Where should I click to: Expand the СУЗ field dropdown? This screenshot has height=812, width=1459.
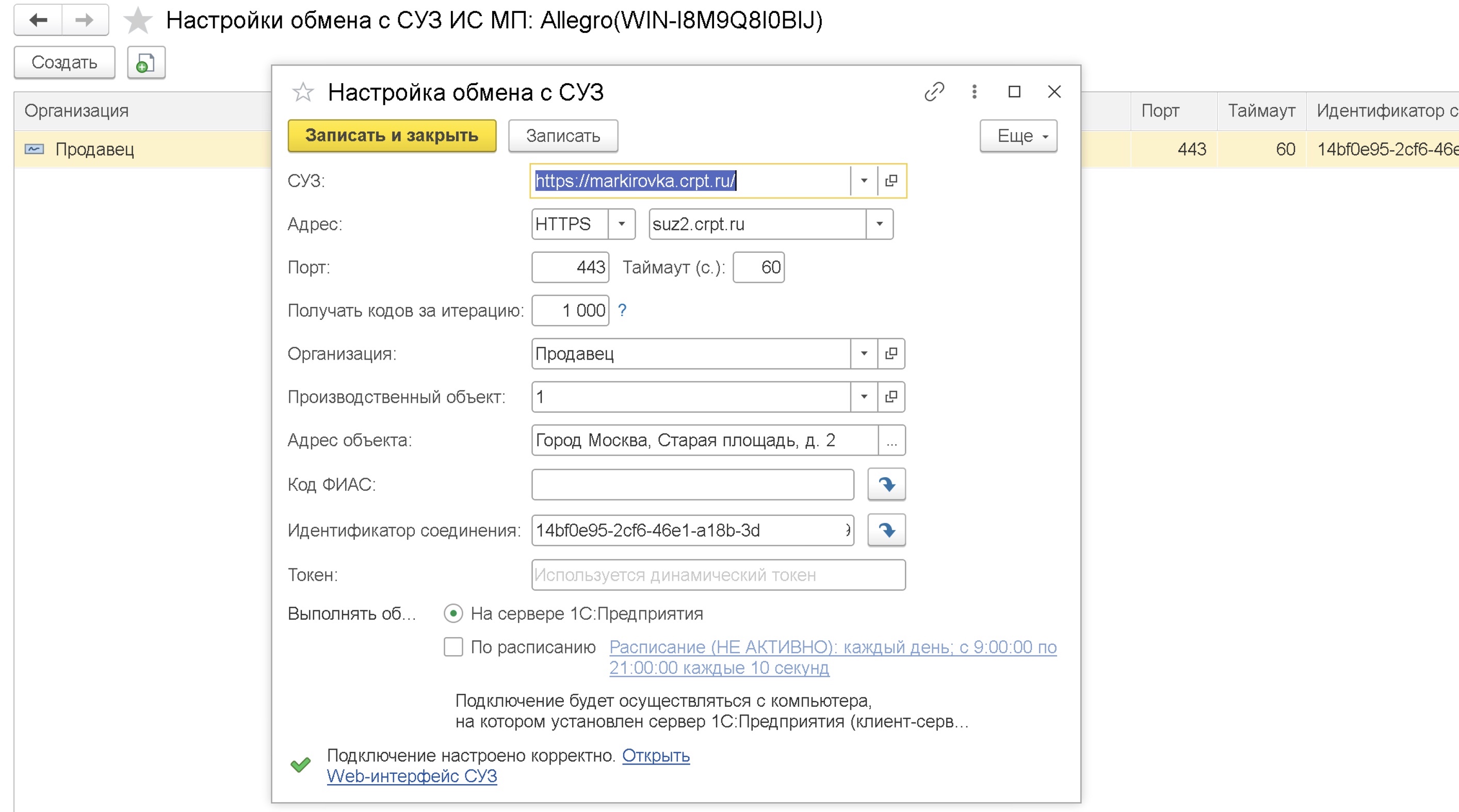864,181
